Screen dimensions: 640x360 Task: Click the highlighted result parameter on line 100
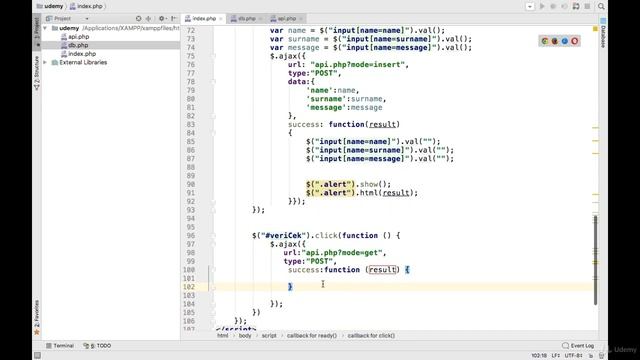click(x=382, y=270)
